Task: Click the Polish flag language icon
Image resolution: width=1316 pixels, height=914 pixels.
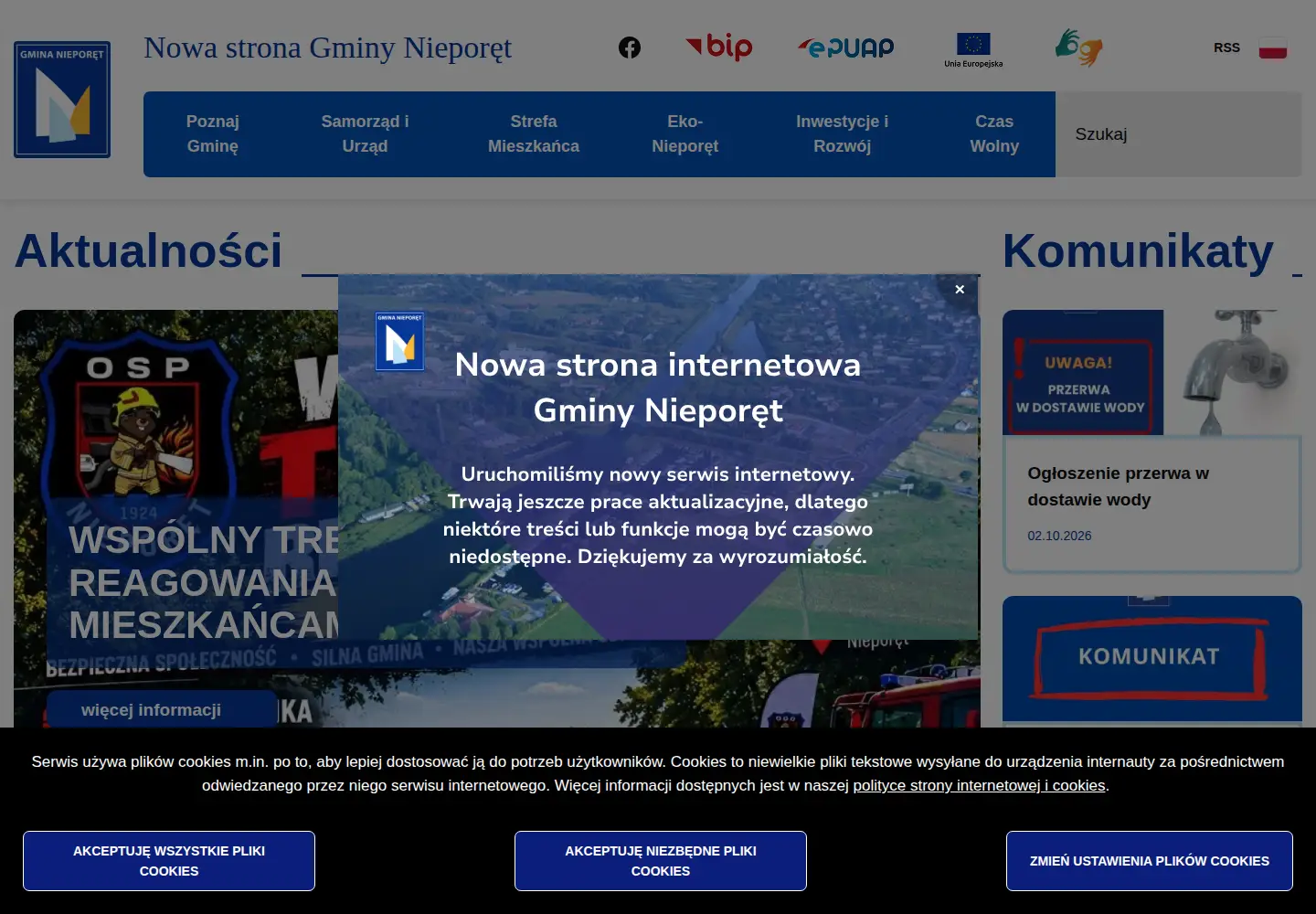Action: tap(1273, 48)
